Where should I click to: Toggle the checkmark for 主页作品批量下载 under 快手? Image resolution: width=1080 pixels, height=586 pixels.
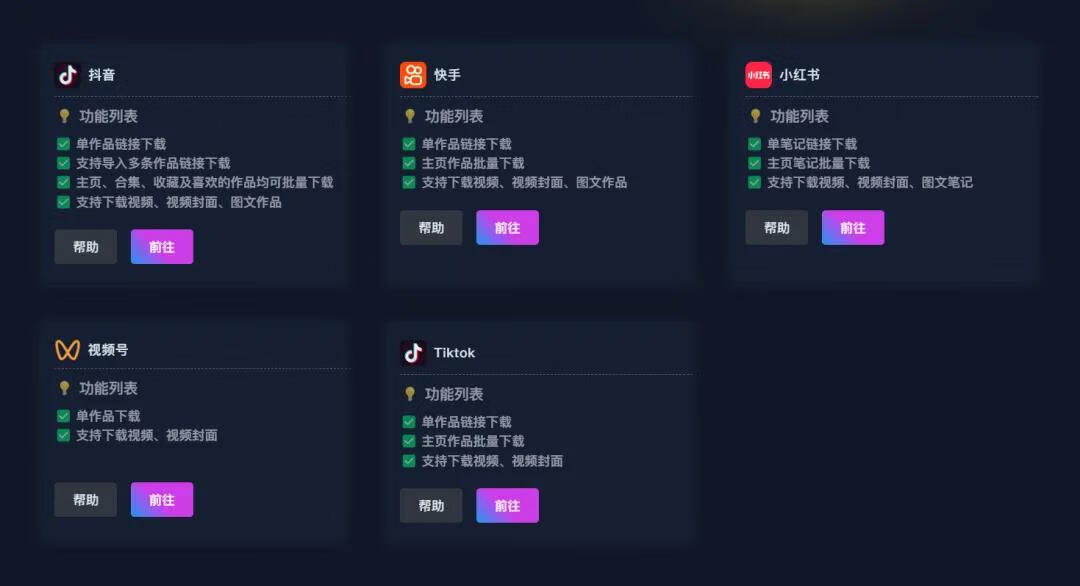[408, 163]
